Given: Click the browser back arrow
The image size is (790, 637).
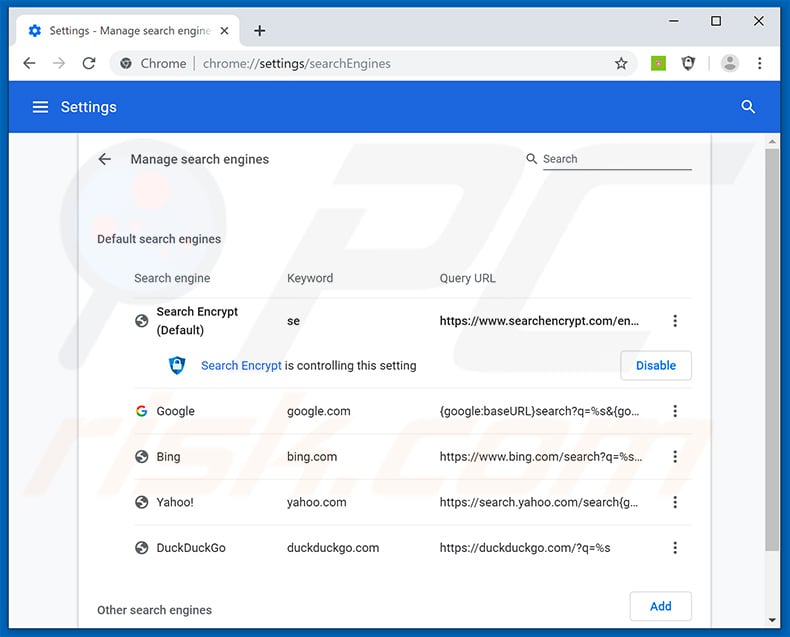Looking at the screenshot, I should click(x=29, y=63).
